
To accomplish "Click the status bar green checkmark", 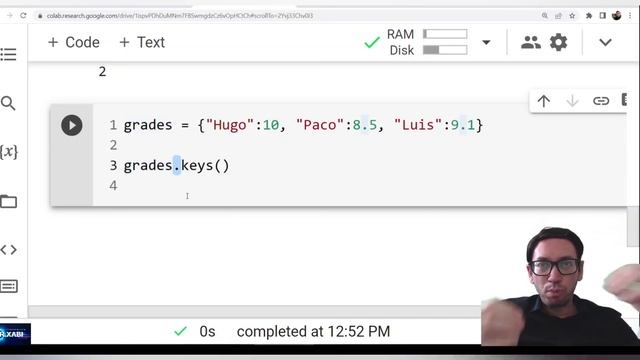I will [180, 331].
